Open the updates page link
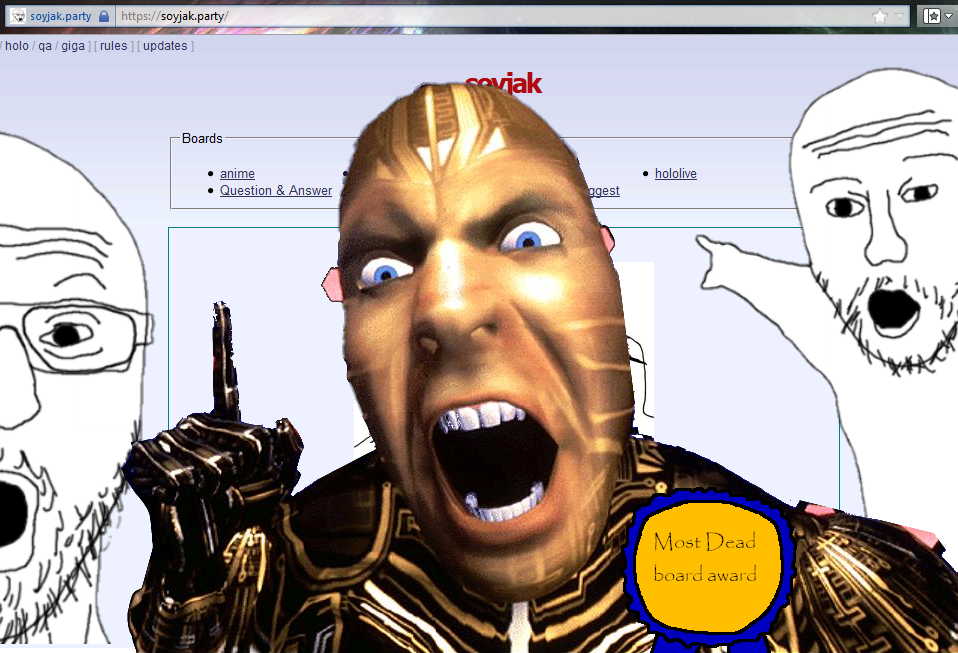This screenshot has height=653, width=958. [x=165, y=46]
